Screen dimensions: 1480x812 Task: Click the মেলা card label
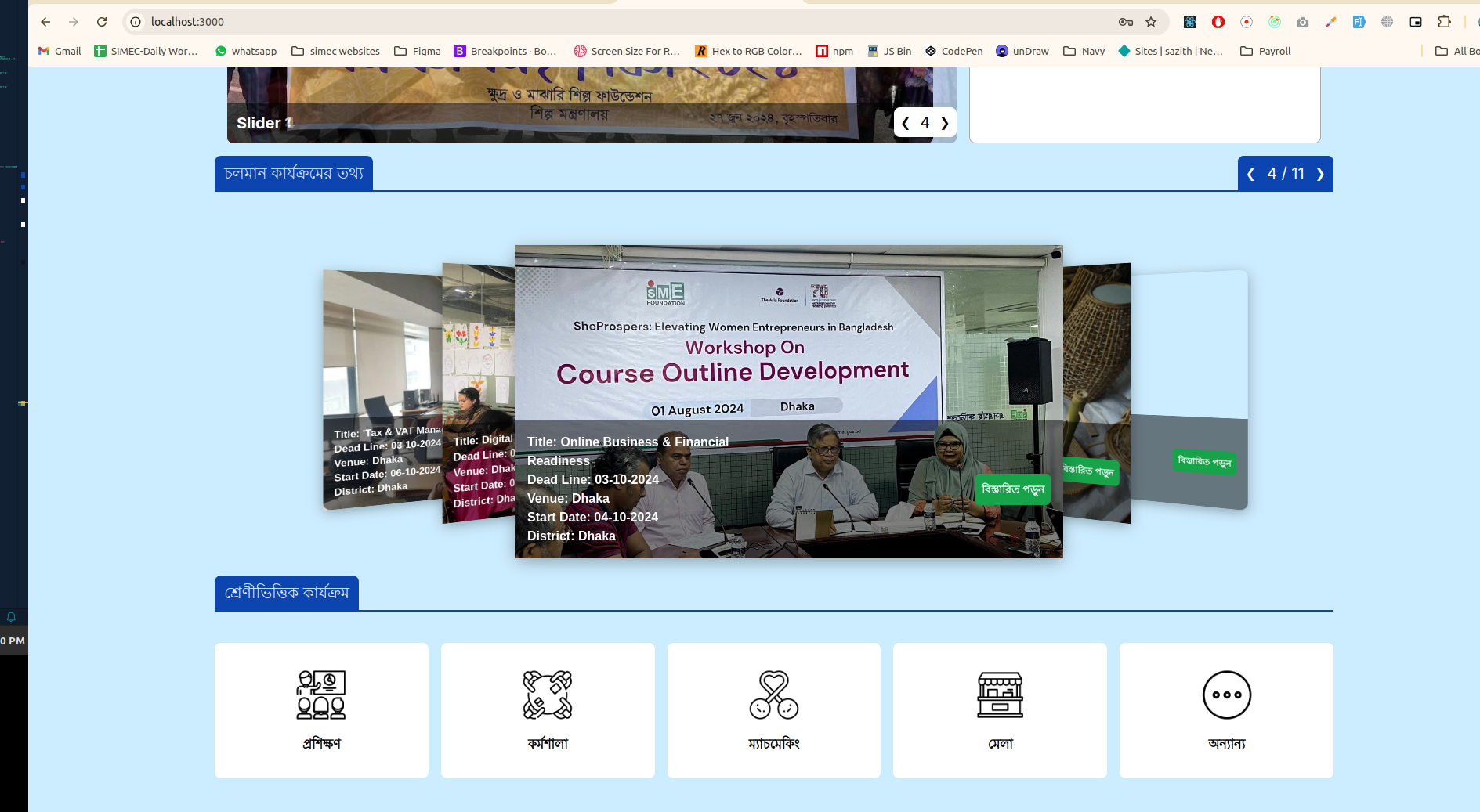[1001, 743]
